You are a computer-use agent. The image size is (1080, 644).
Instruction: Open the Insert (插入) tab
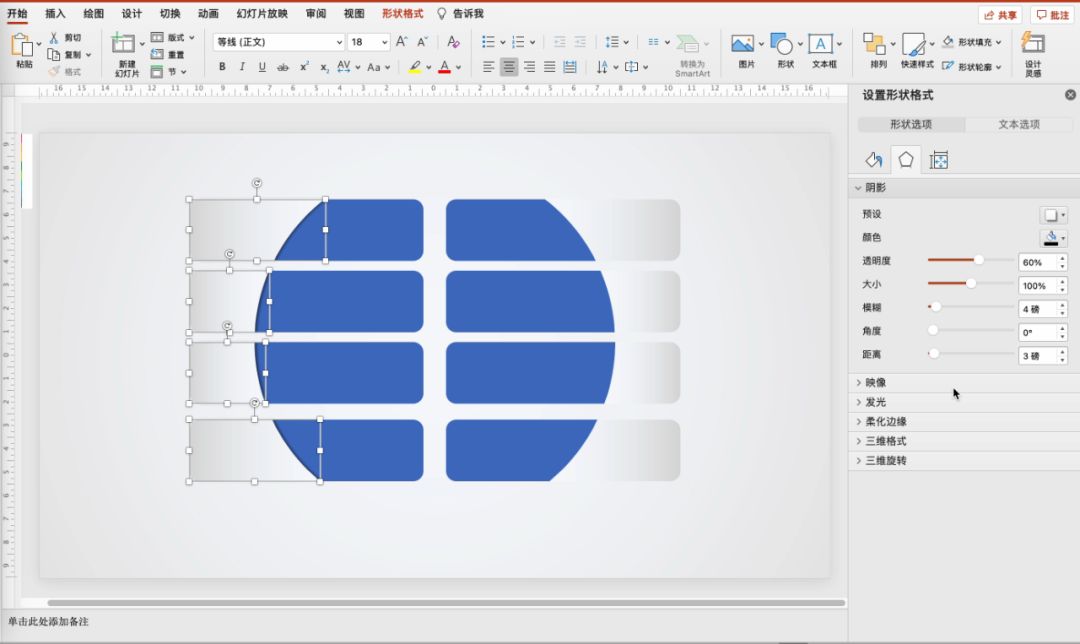55,13
